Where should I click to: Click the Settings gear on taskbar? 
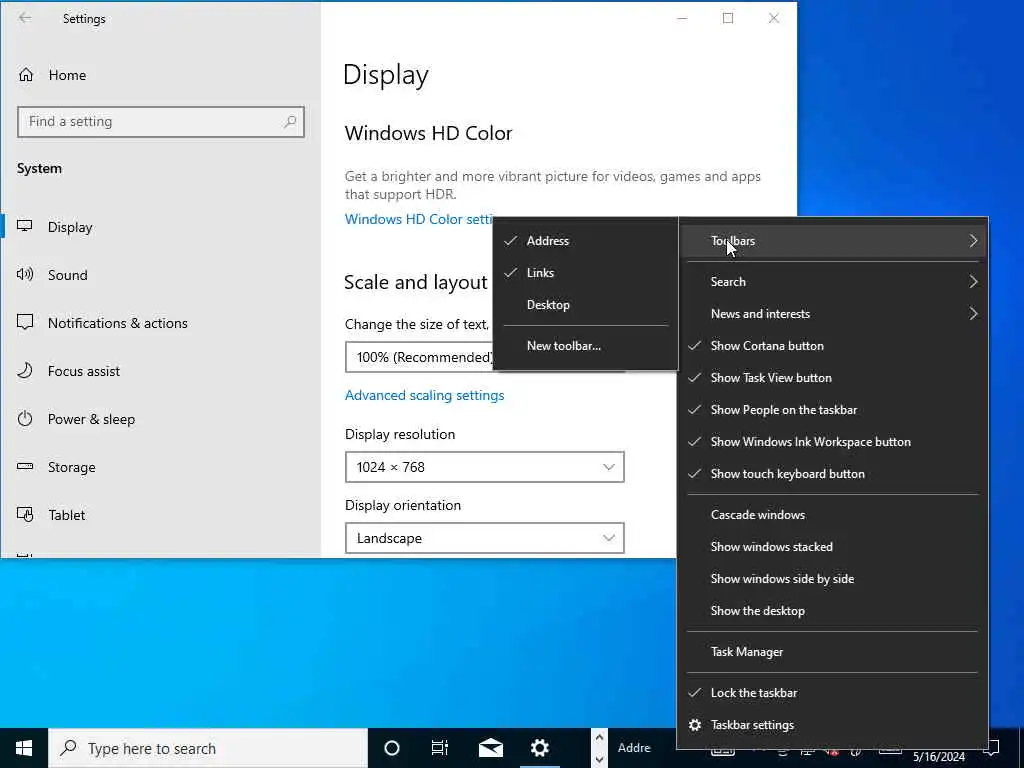[x=539, y=748]
